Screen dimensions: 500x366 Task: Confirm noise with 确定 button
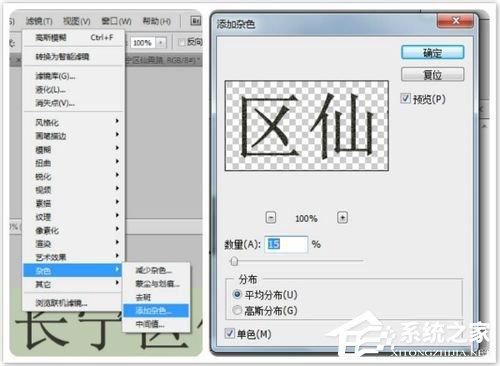click(x=432, y=52)
